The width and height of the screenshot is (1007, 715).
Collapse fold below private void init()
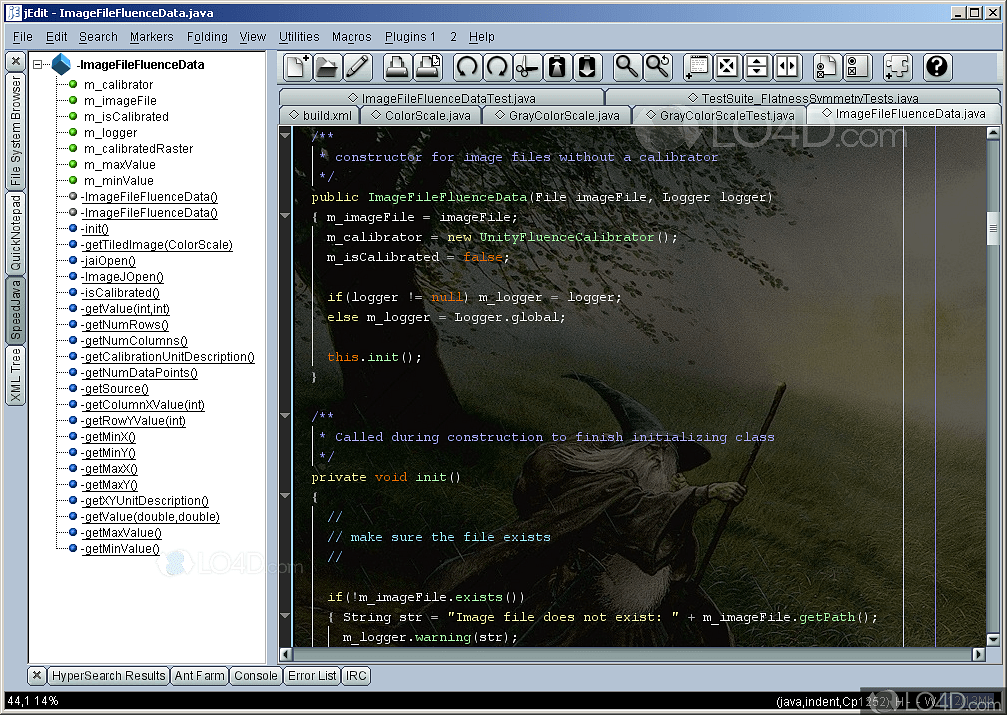[285, 496]
